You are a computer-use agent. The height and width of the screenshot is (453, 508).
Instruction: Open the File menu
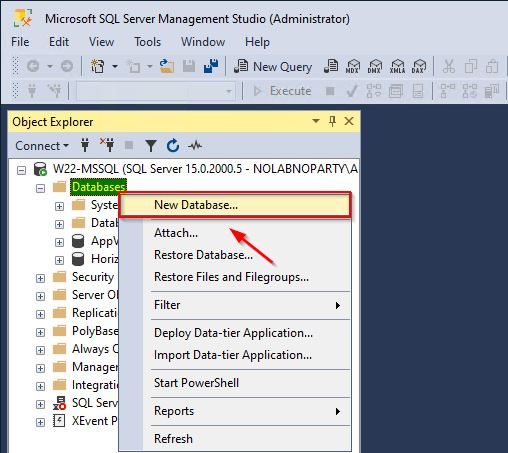pos(20,42)
